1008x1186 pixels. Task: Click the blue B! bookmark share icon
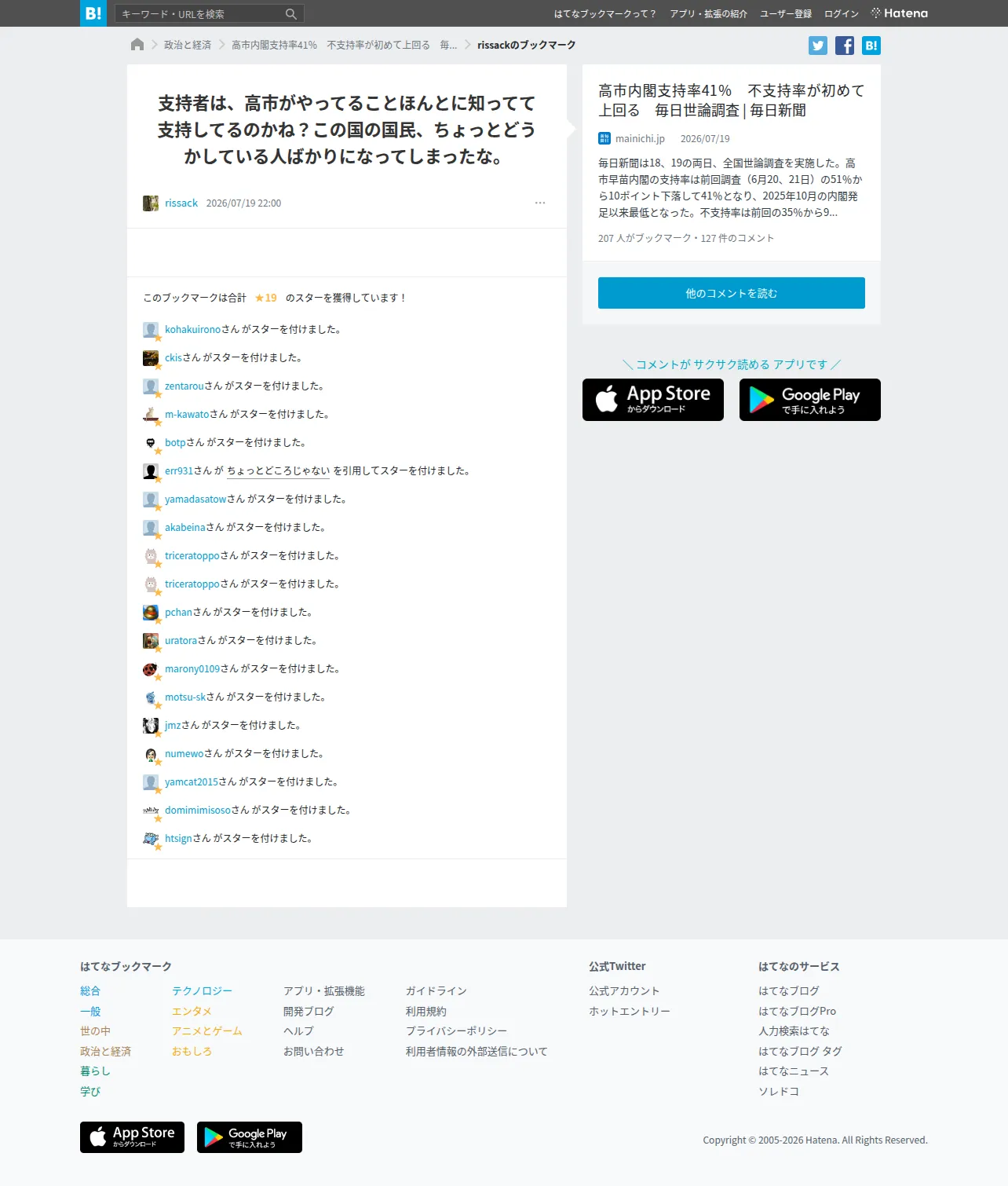click(x=871, y=46)
